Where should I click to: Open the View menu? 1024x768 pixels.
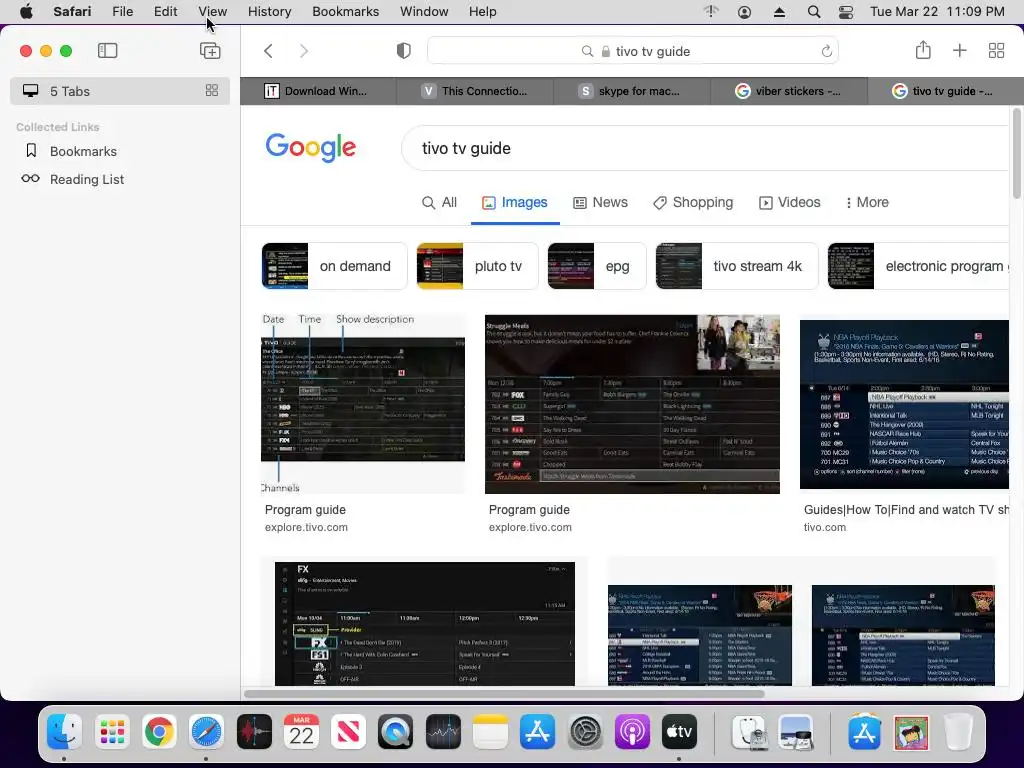pos(212,12)
